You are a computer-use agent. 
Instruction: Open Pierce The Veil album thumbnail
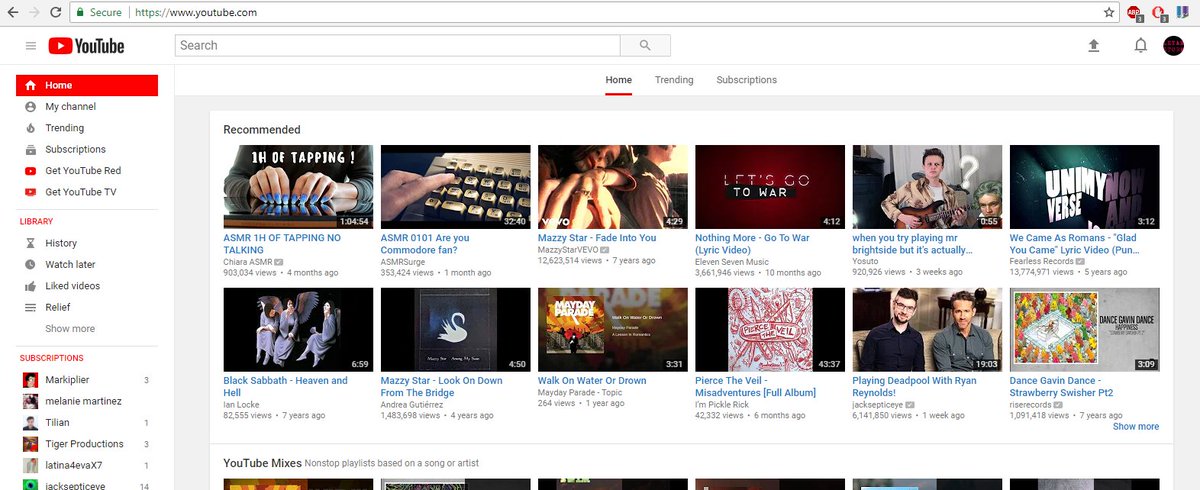(770, 330)
